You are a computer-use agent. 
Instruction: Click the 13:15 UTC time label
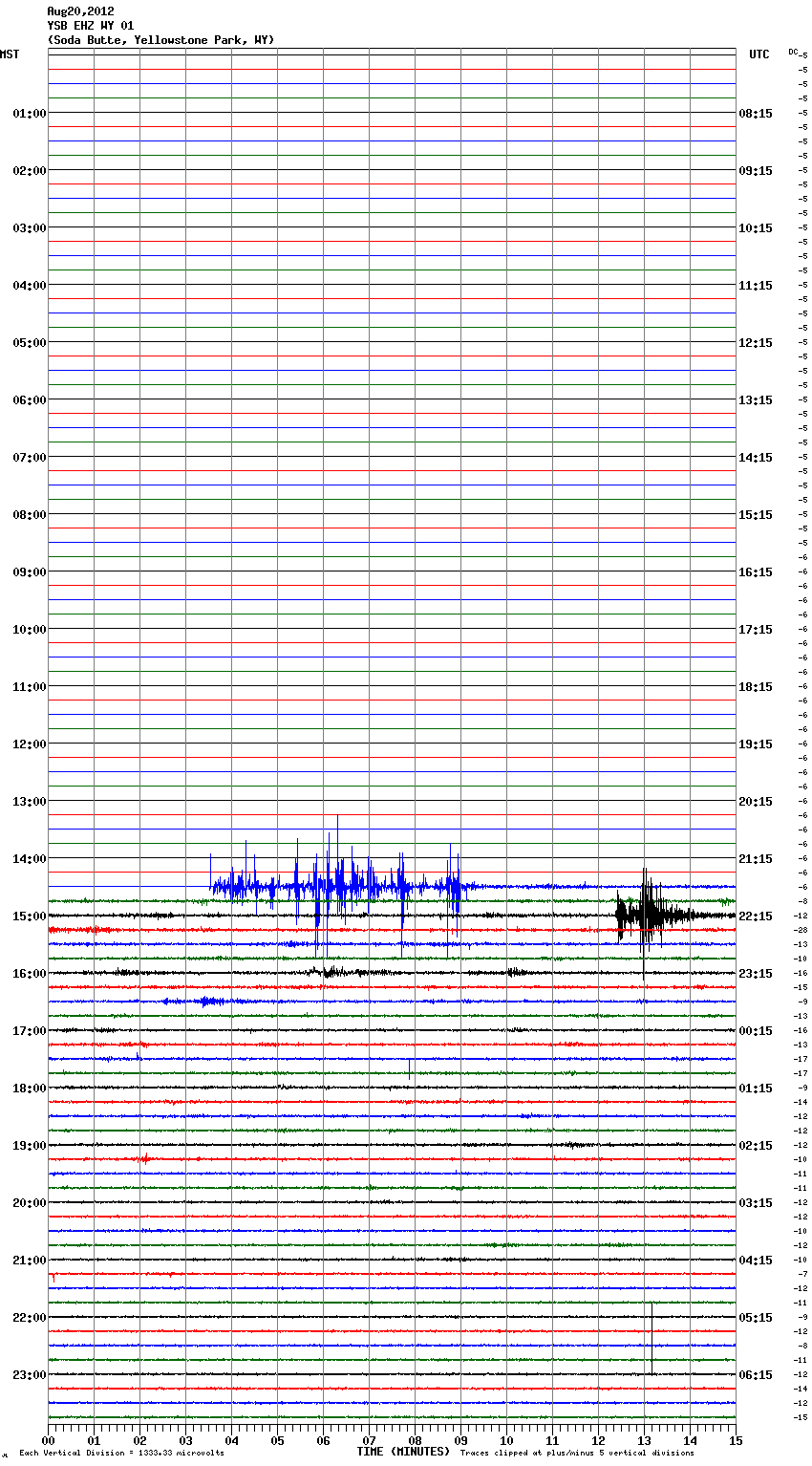coord(756,400)
